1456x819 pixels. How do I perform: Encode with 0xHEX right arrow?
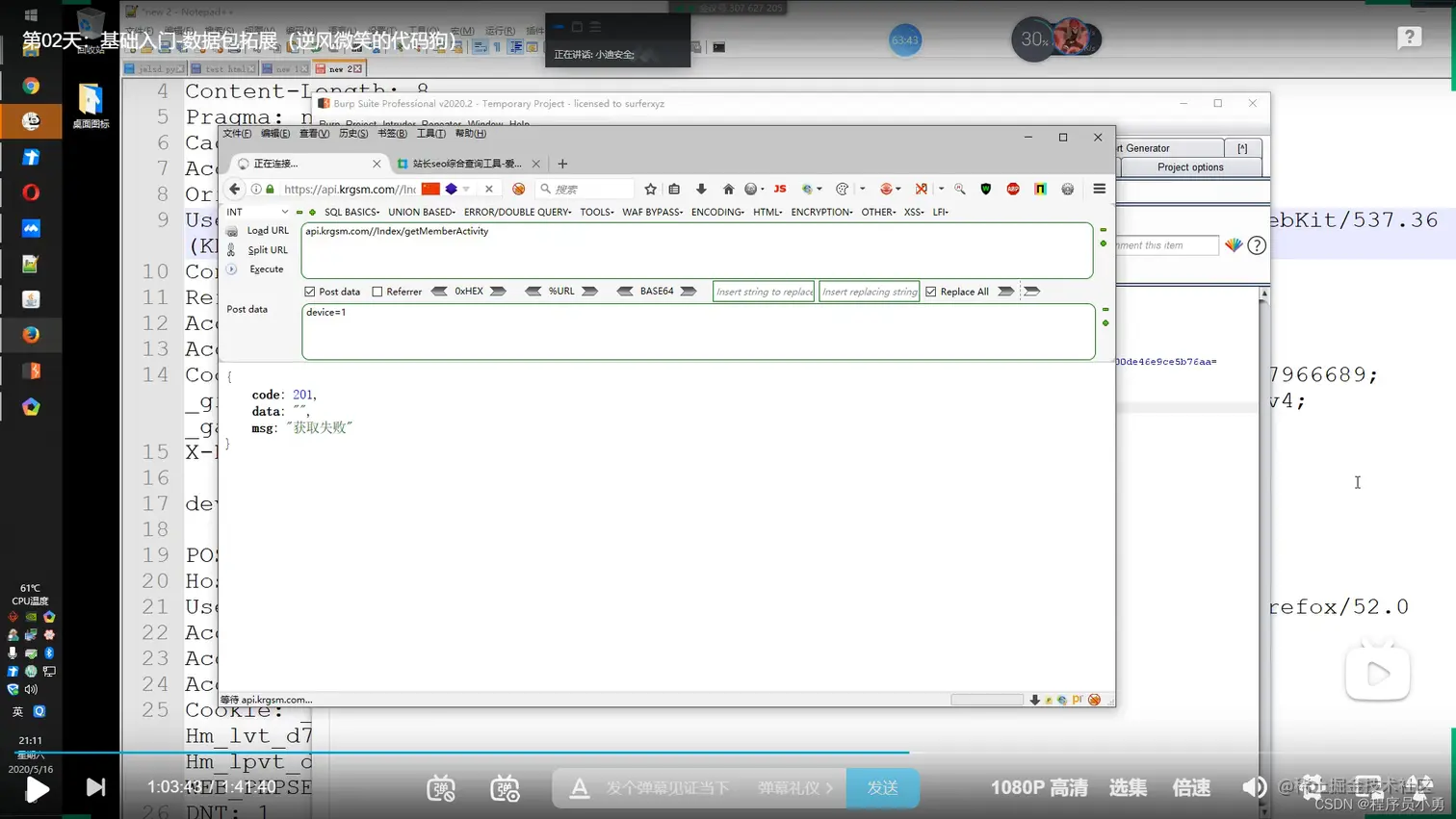pos(498,291)
